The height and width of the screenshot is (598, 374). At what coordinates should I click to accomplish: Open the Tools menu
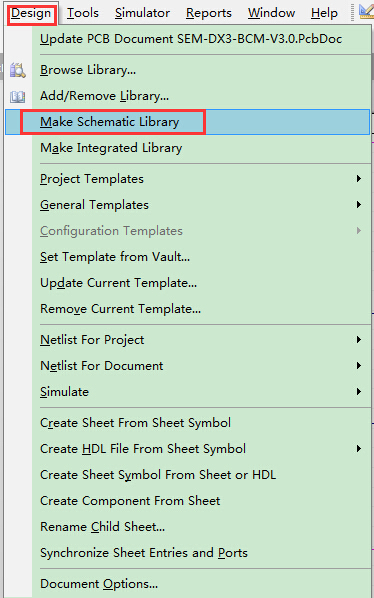[83, 13]
